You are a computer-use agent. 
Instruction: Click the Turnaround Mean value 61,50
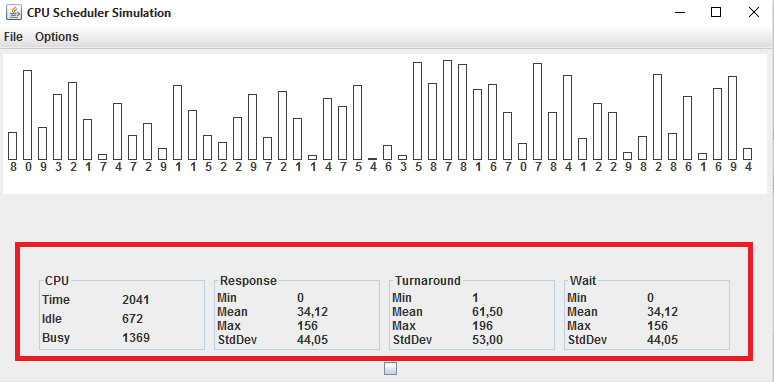click(488, 312)
